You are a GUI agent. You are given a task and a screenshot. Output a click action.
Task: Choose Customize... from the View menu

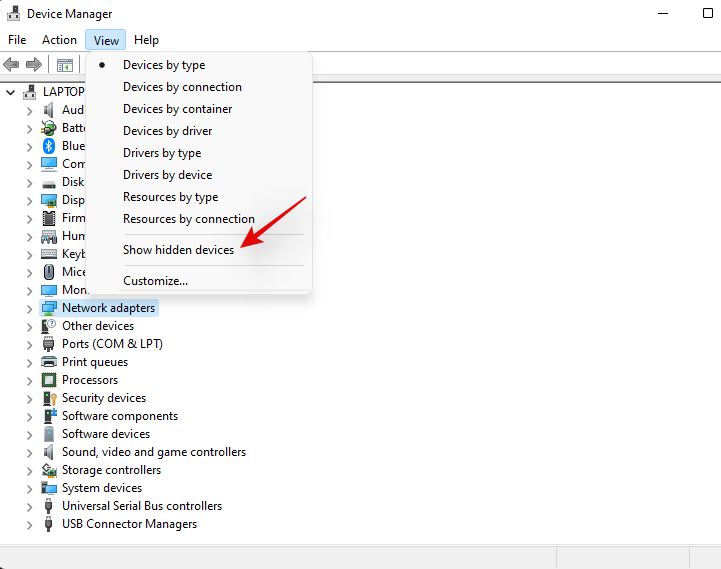(155, 281)
